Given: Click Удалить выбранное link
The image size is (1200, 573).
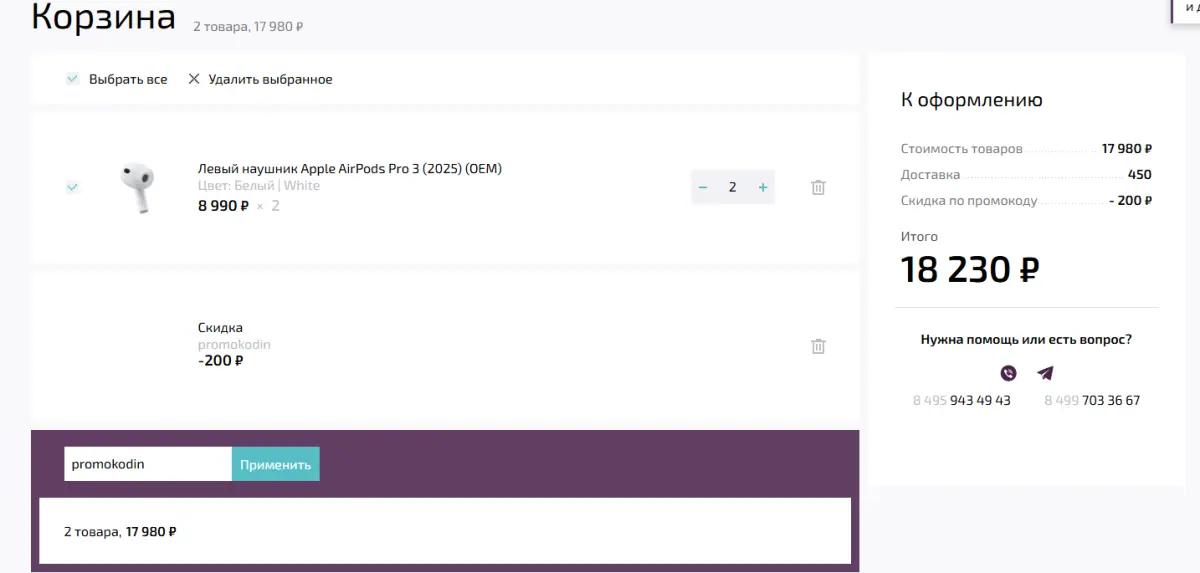Looking at the screenshot, I should pos(270,79).
